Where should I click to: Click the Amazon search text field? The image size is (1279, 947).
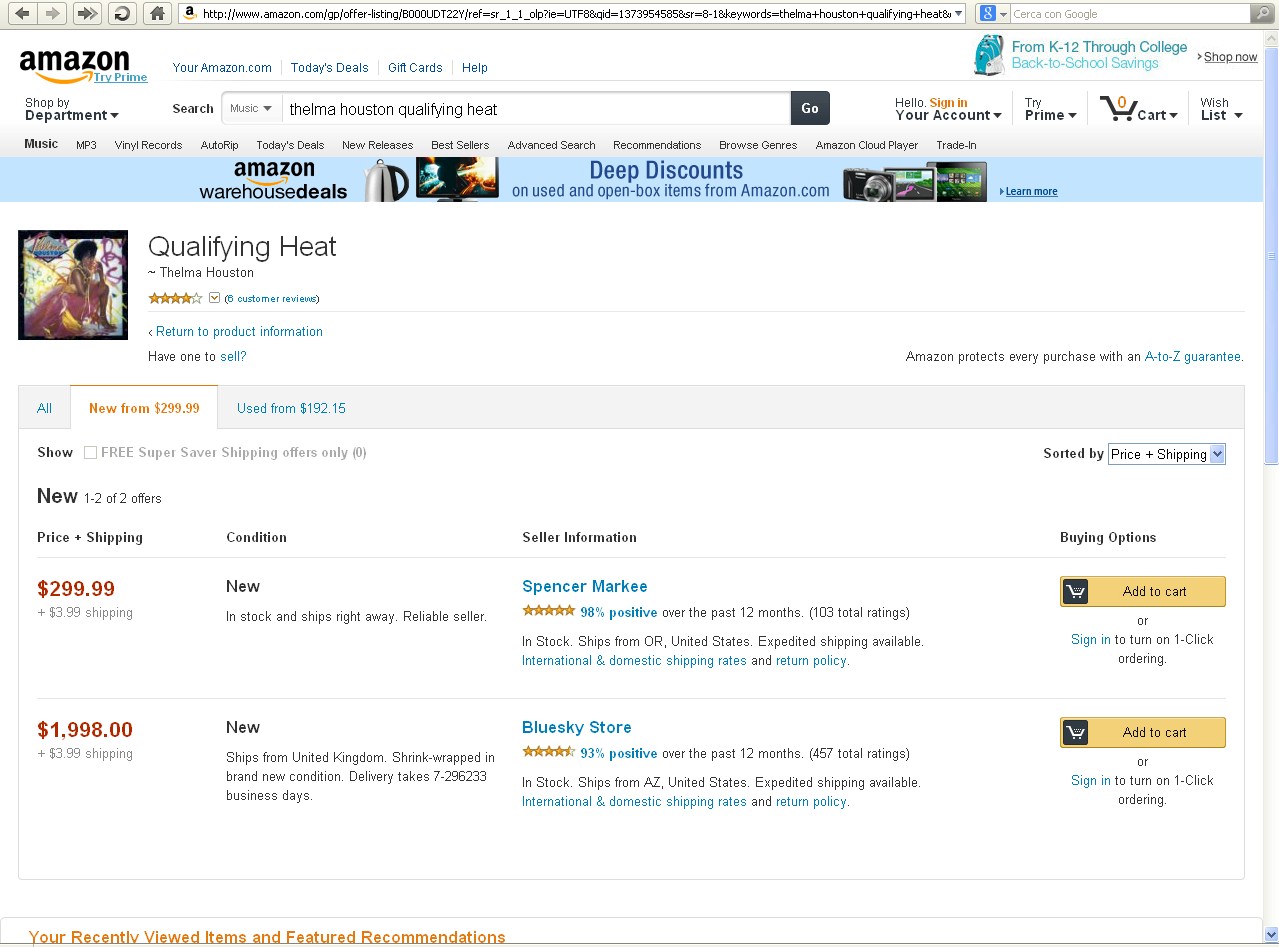536,108
